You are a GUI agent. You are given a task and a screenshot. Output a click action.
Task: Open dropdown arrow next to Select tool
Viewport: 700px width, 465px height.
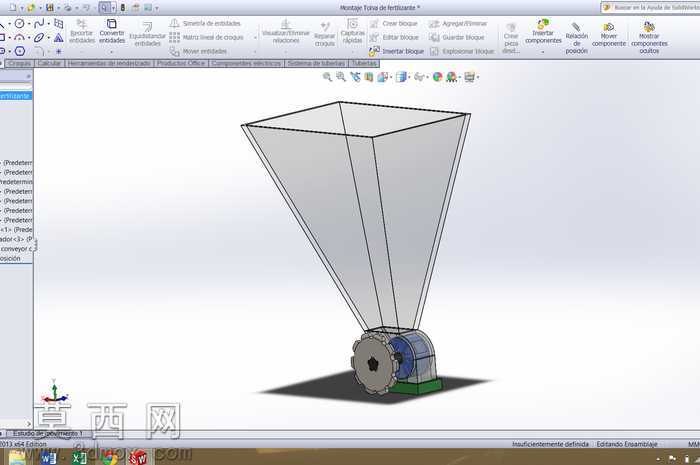(x=113, y=8)
